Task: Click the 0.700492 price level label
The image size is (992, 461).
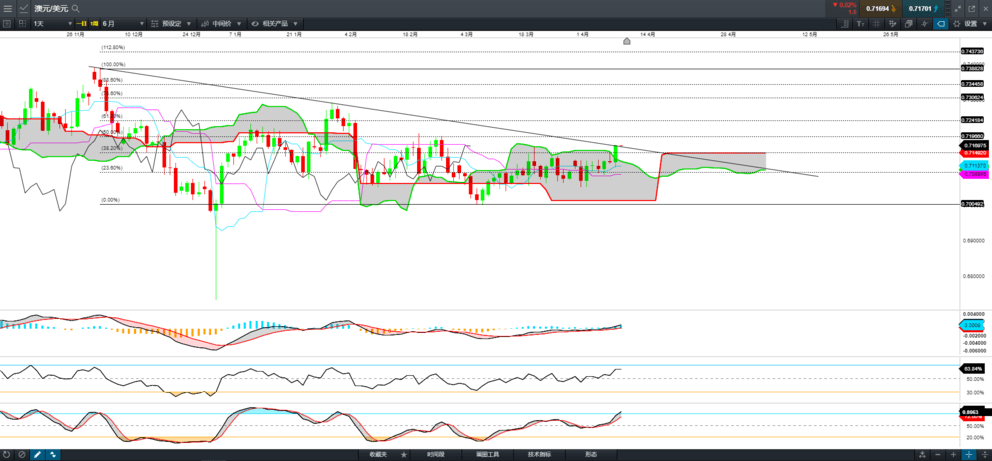Action: pyautogui.click(x=972, y=204)
